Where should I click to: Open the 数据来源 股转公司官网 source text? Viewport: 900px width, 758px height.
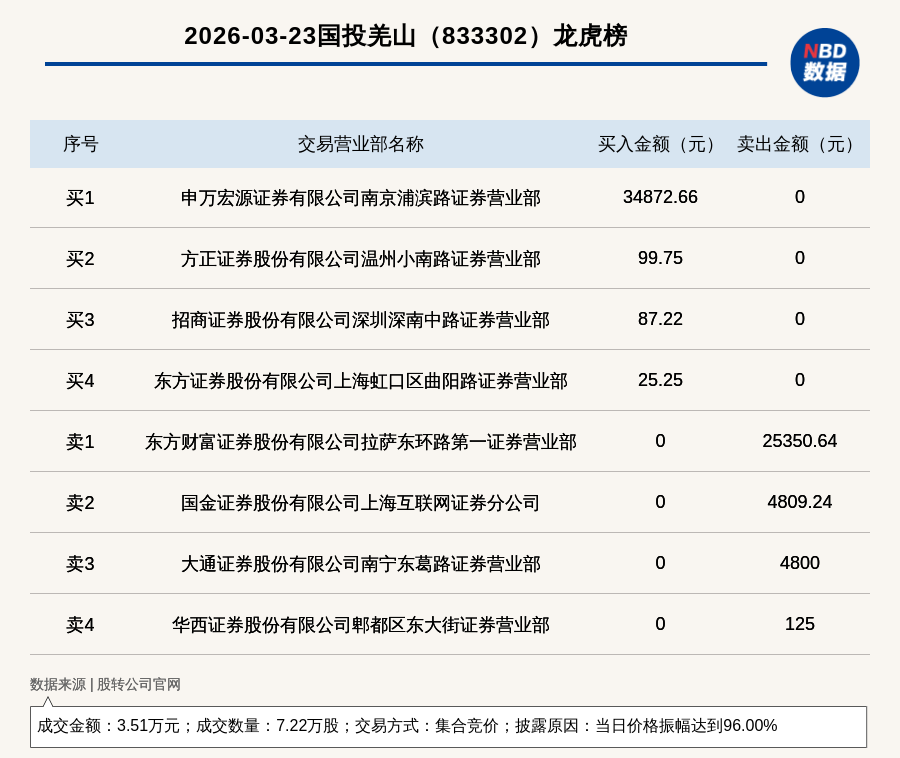(x=105, y=685)
